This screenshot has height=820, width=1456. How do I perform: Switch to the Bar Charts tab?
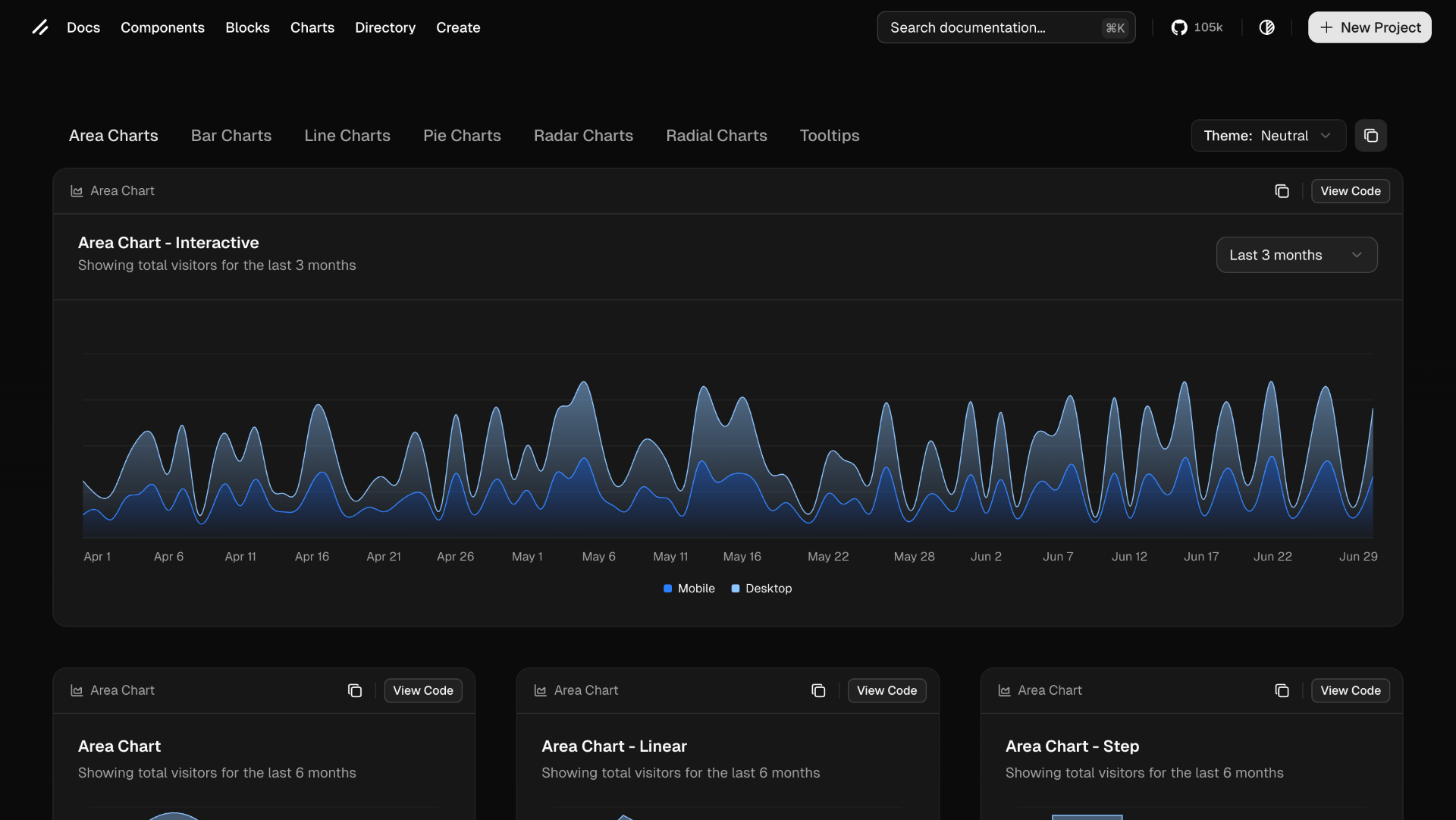[x=231, y=136]
